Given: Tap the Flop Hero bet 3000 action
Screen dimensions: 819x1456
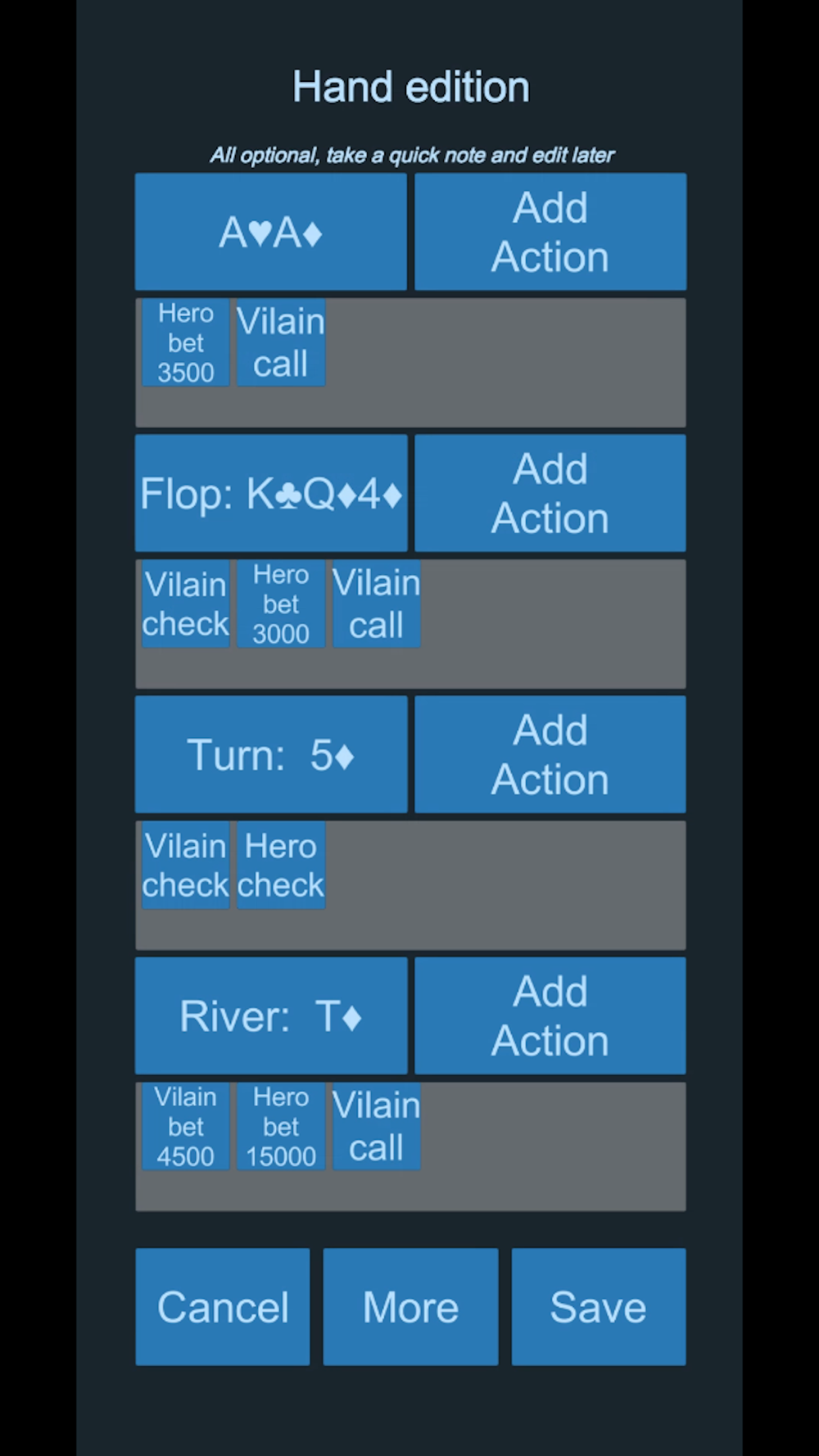Looking at the screenshot, I should point(281,604).
